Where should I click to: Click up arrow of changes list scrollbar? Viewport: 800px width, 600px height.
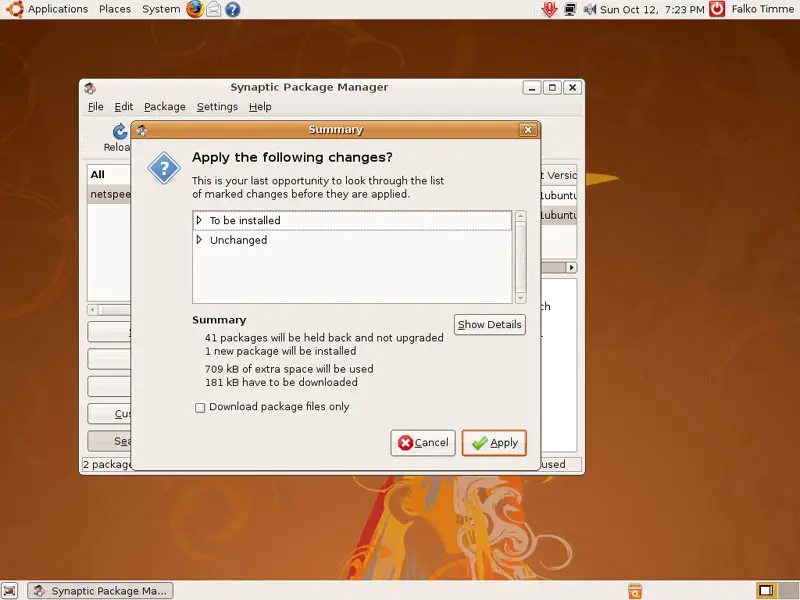pos(520,216)
